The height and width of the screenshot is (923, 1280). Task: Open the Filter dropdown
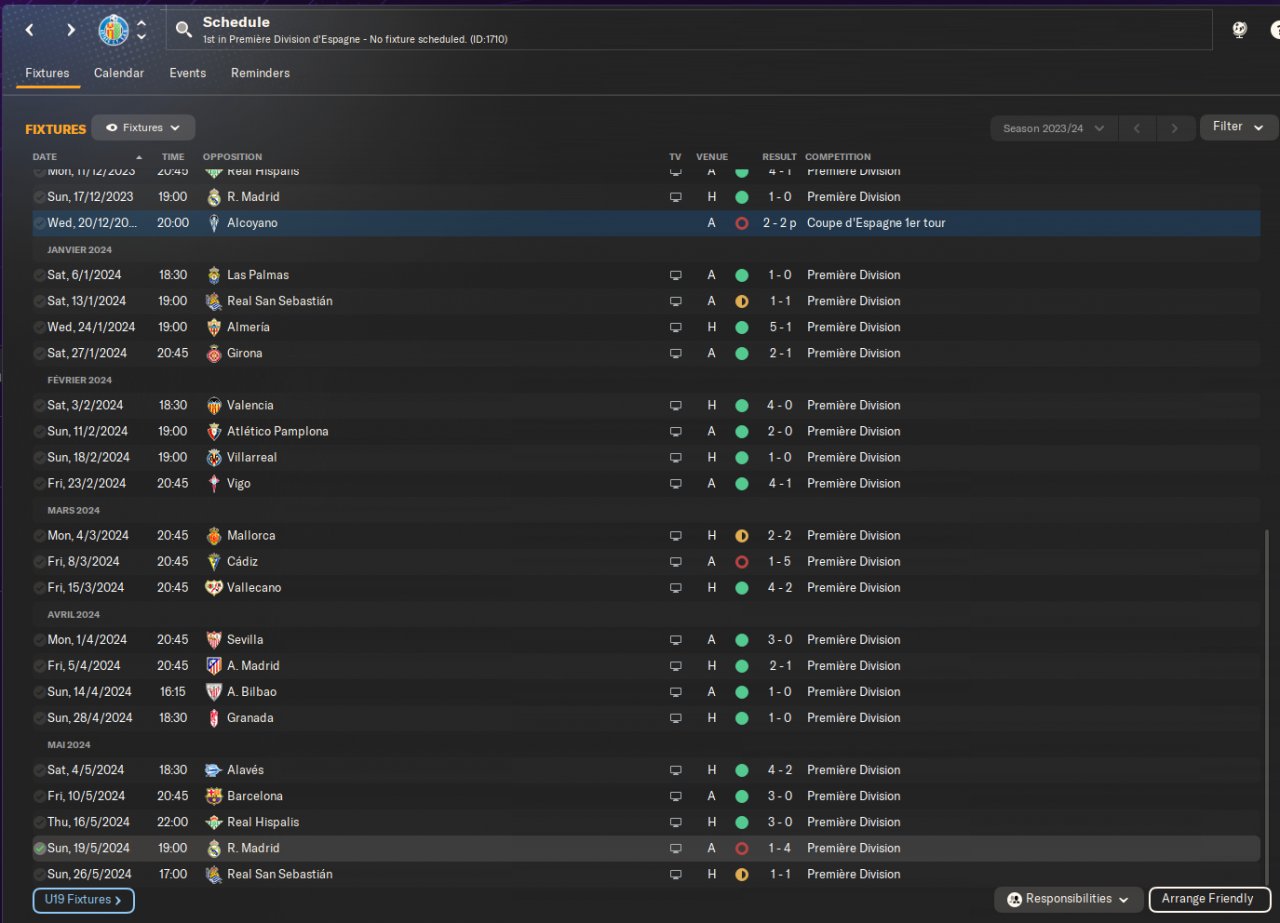coord(1239,127)
